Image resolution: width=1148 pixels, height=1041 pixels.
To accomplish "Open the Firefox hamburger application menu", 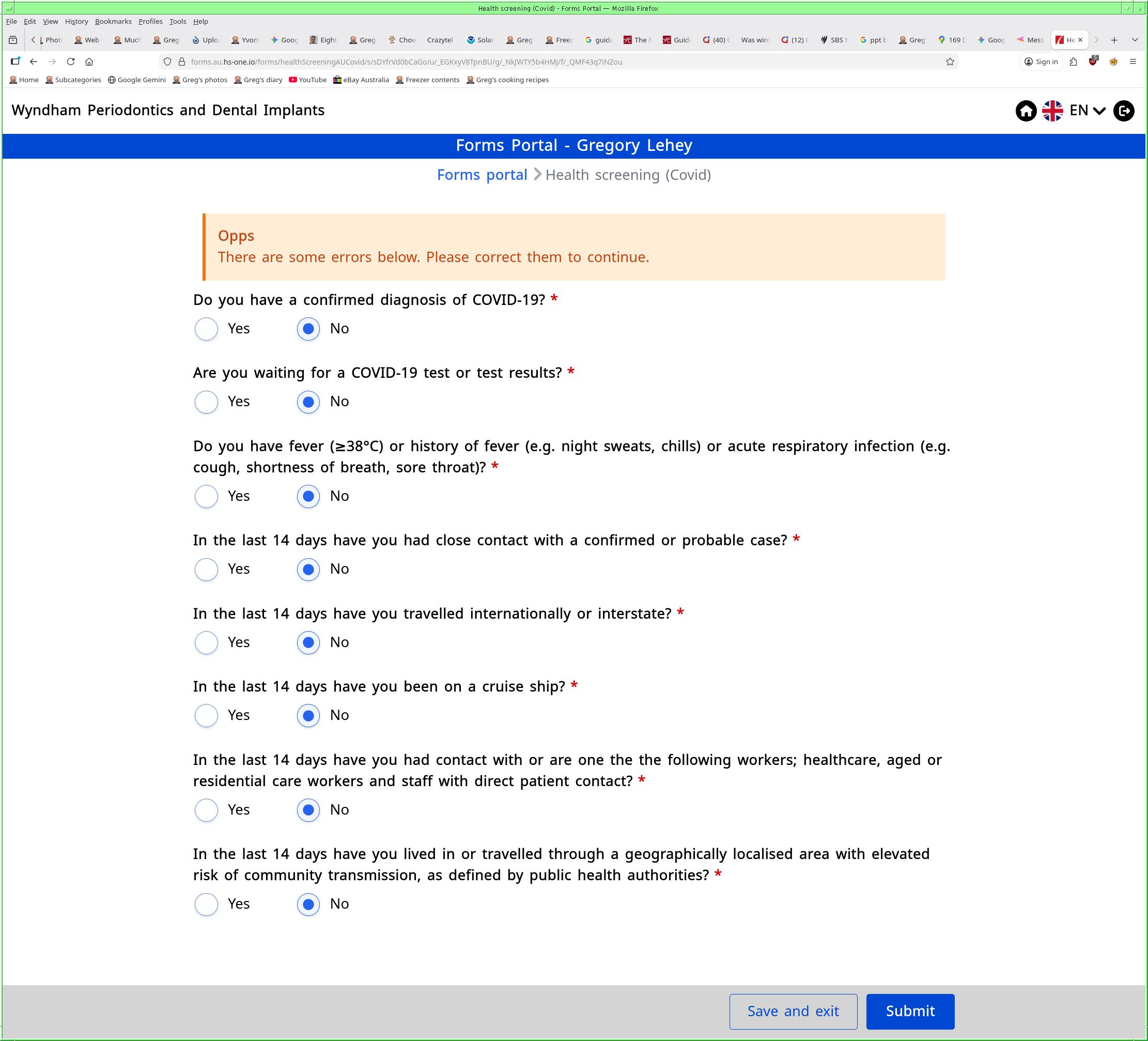I will (1133, 62).
